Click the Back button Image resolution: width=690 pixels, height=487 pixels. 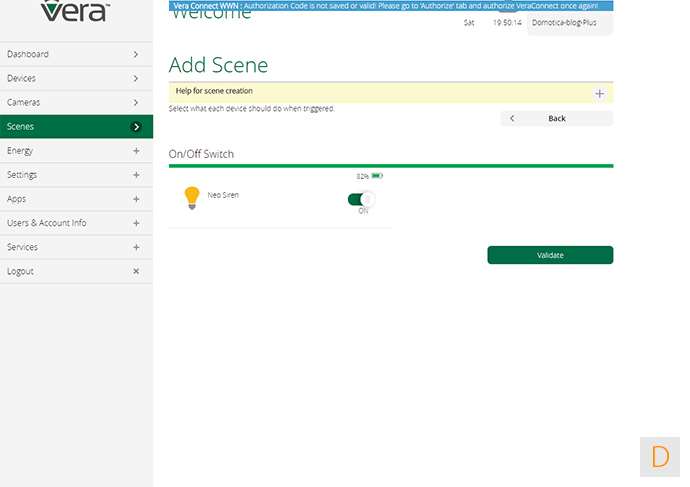pyautogui.click(x=557, y=118)
